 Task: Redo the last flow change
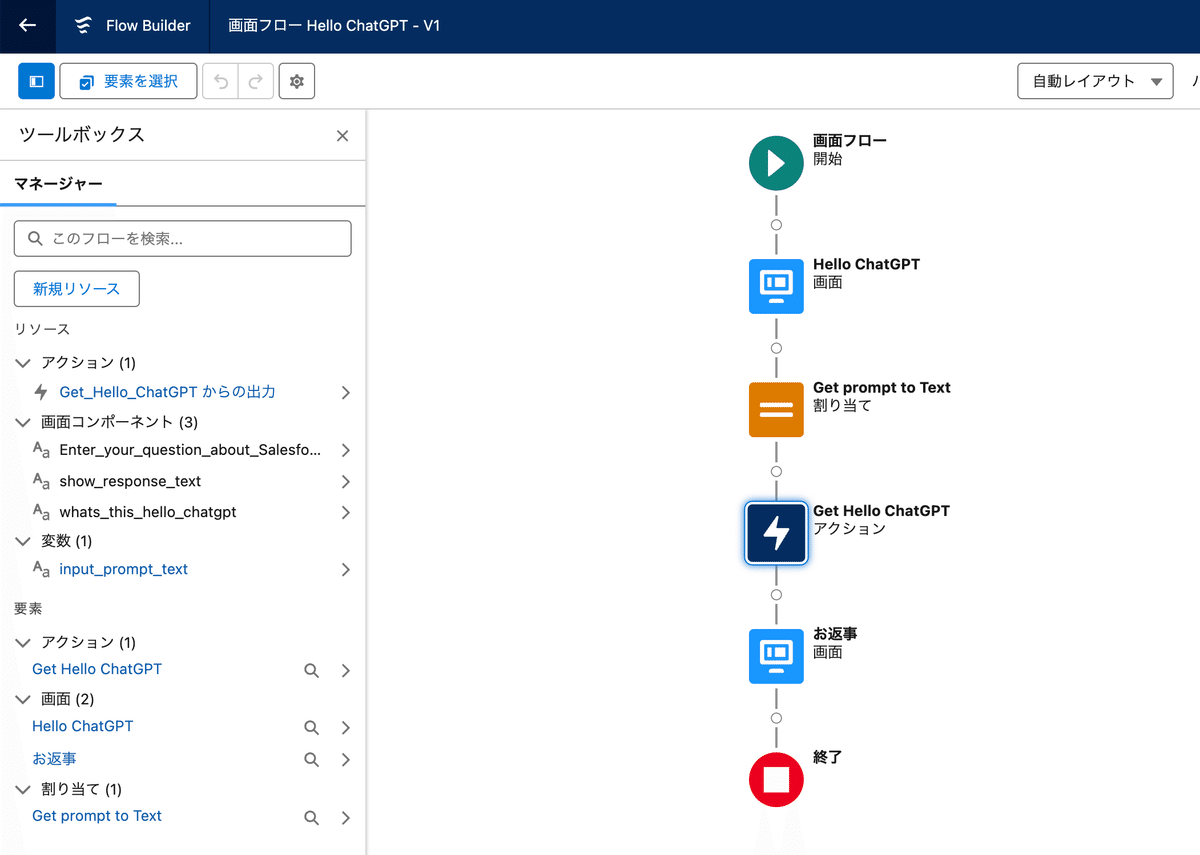click(256, 81)
